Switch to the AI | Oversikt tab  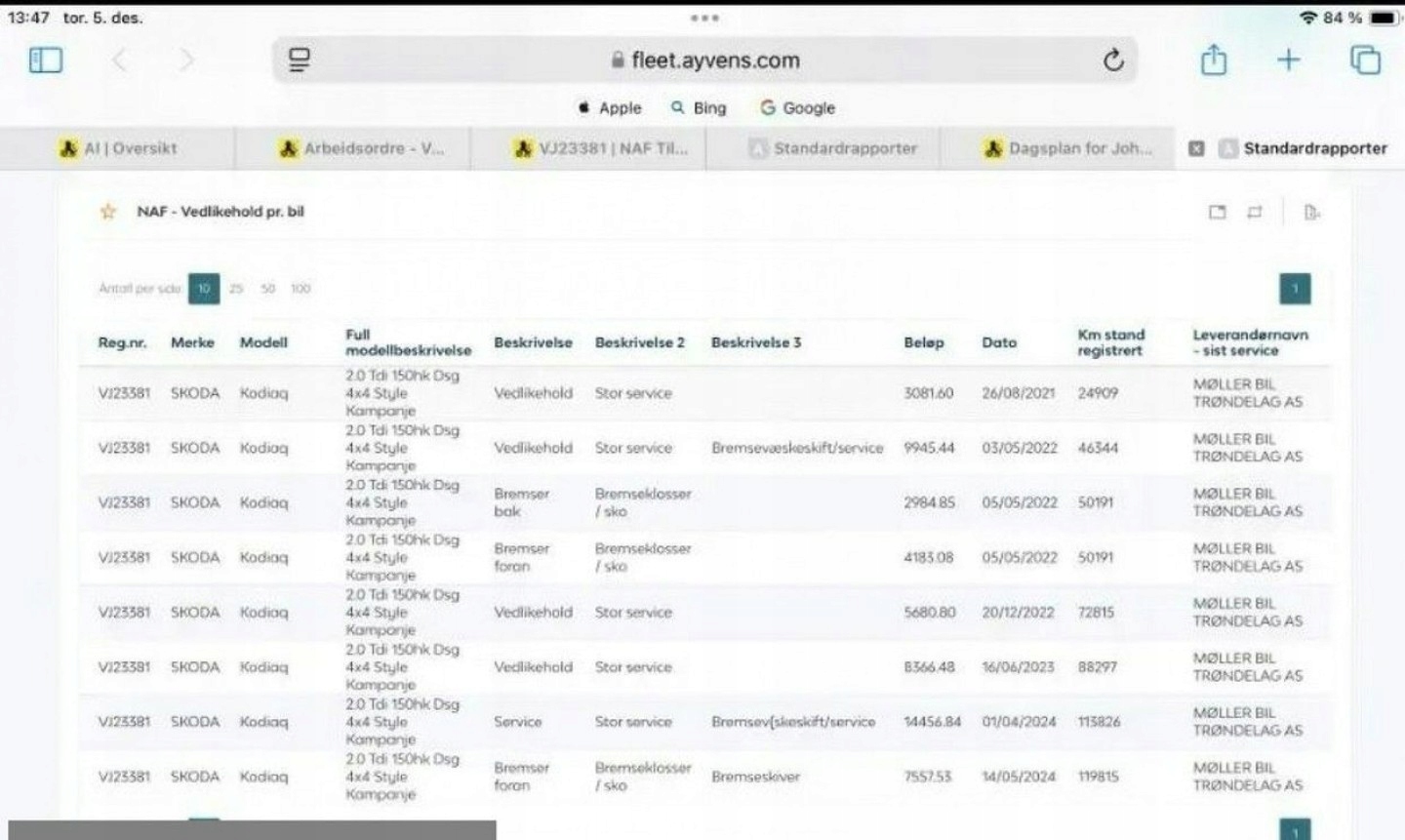click(x=117, y=148)
